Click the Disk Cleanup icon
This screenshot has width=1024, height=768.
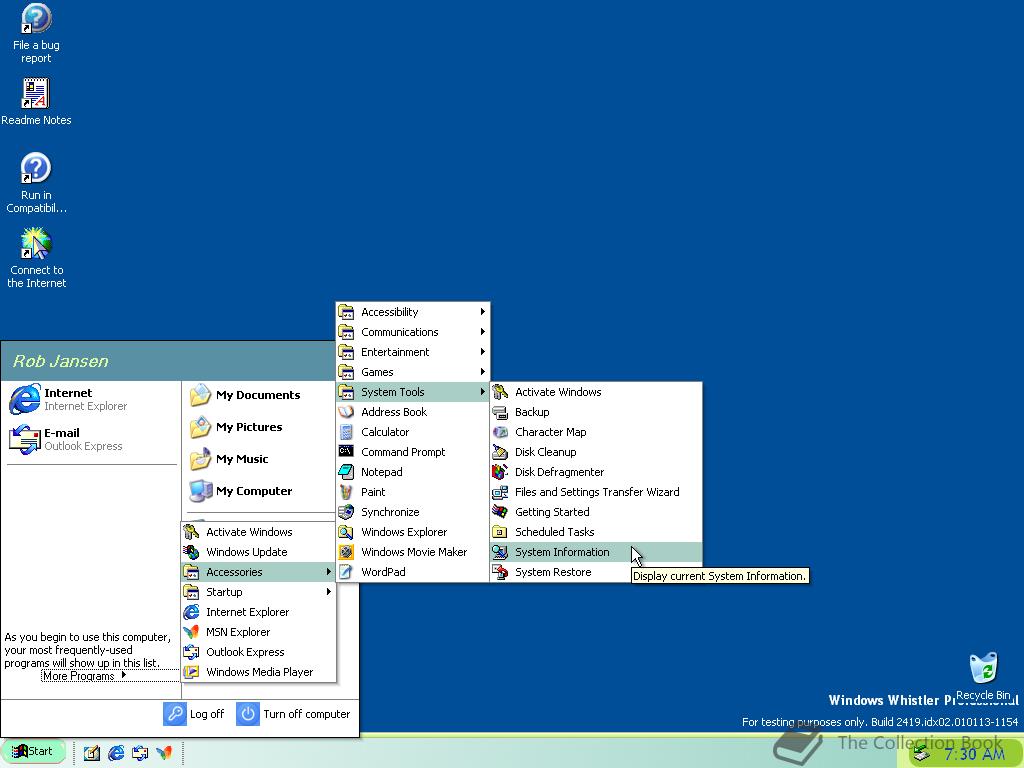pos(500,452)
